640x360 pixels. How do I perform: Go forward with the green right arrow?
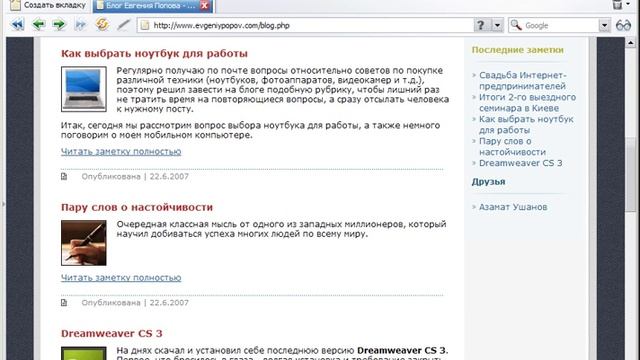click(x=59, y=25)
